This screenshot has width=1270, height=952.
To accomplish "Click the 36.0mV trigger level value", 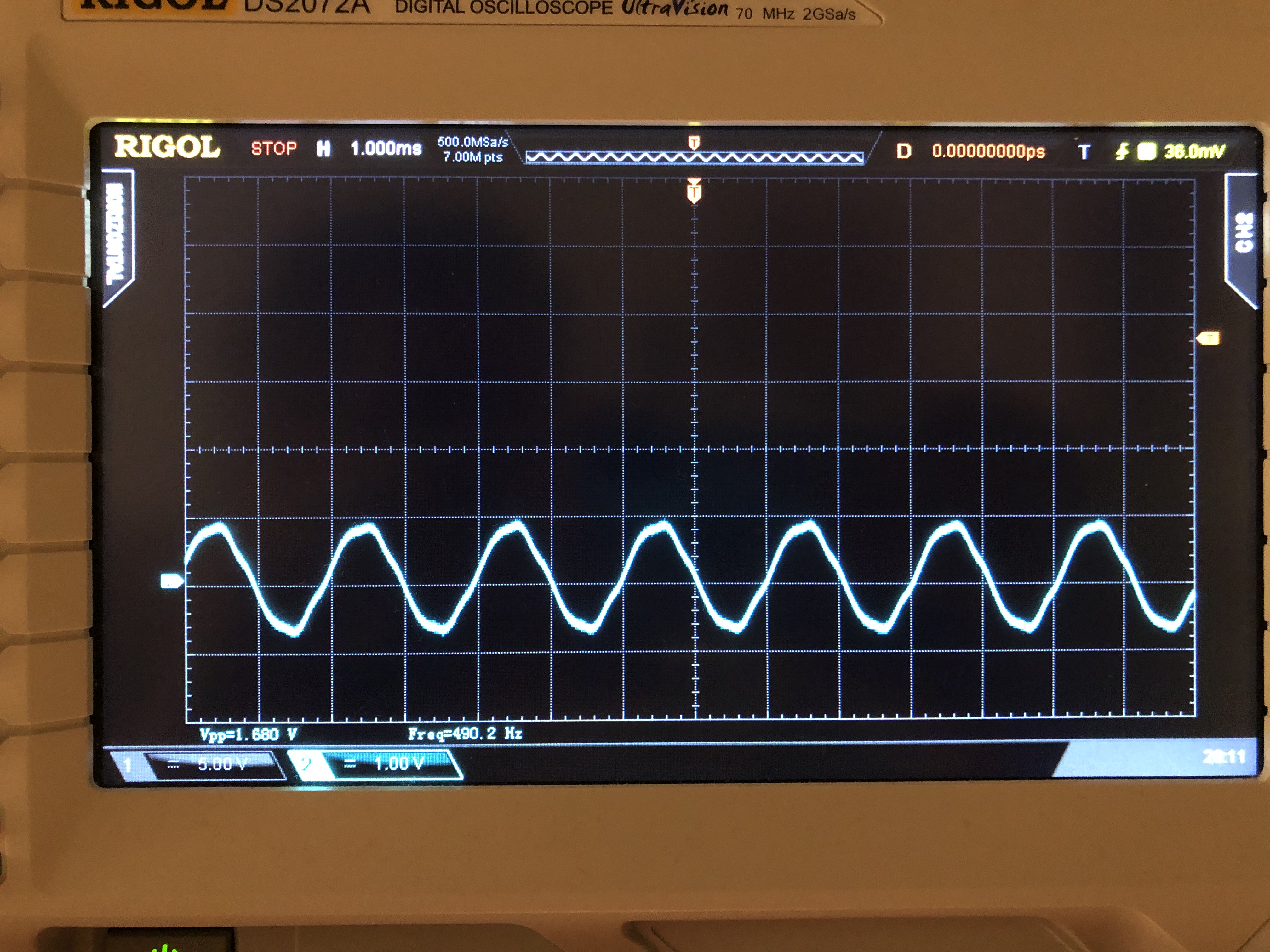I will (1194, 151).
